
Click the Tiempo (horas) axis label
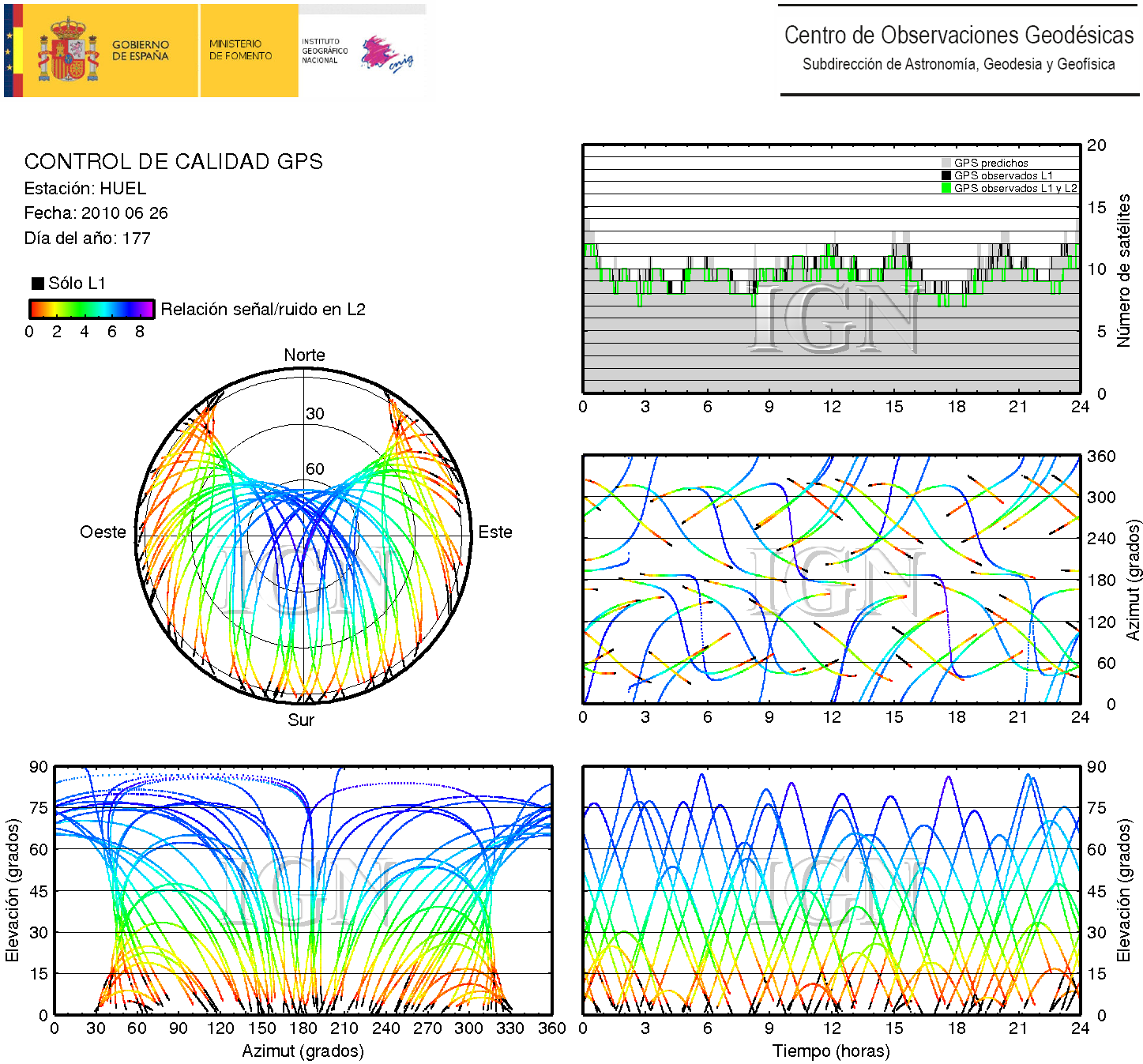831,1051
